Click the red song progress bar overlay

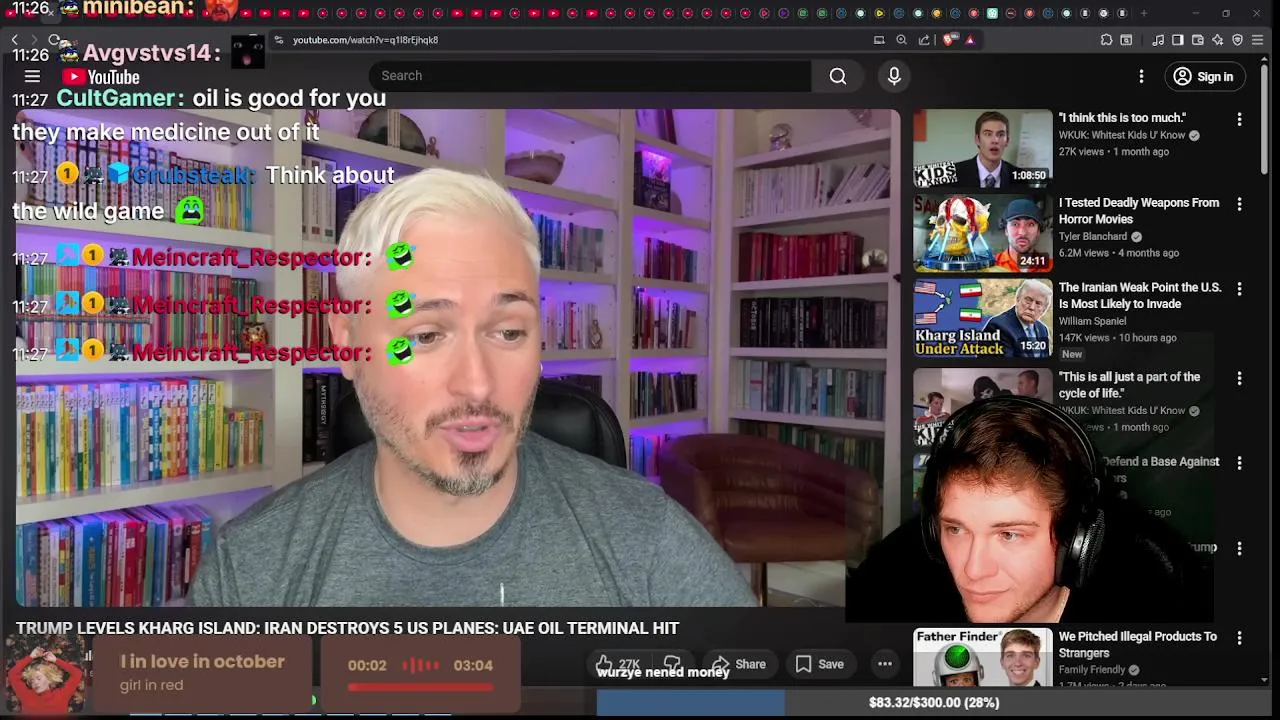pyautogui.click(x=421, y=687)
